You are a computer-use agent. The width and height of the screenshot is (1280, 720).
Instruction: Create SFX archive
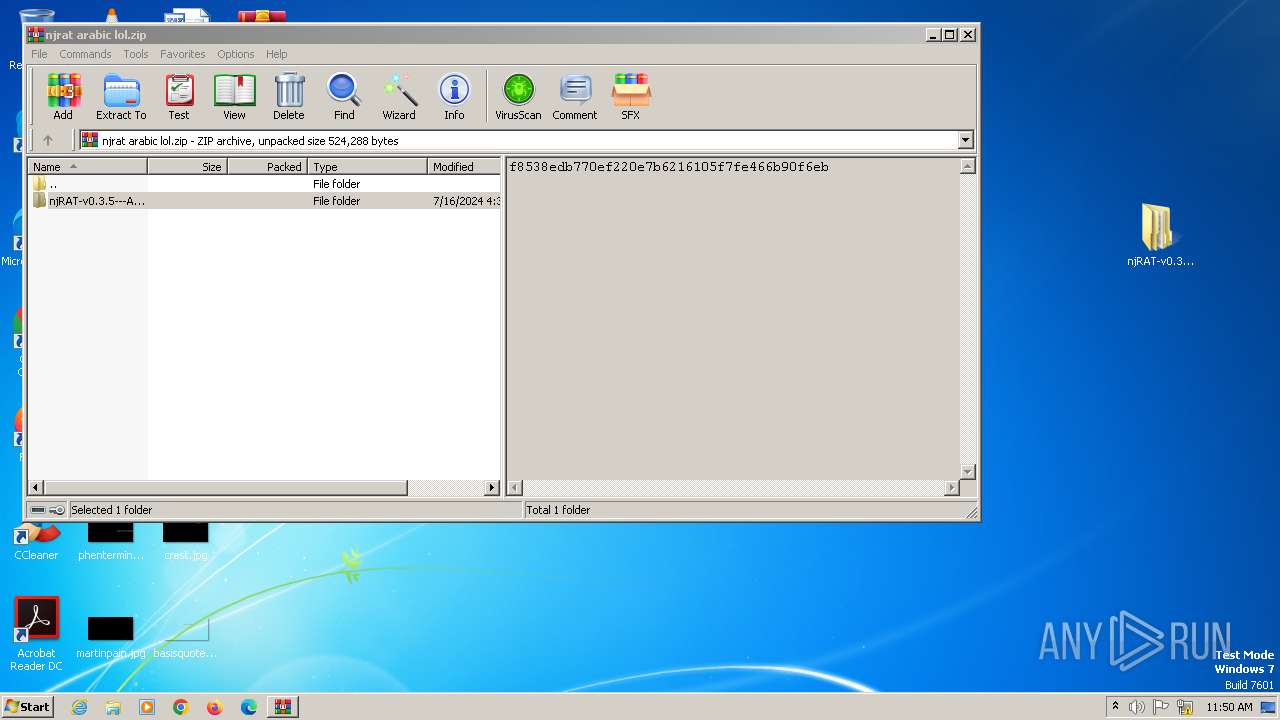click(630, 97)
